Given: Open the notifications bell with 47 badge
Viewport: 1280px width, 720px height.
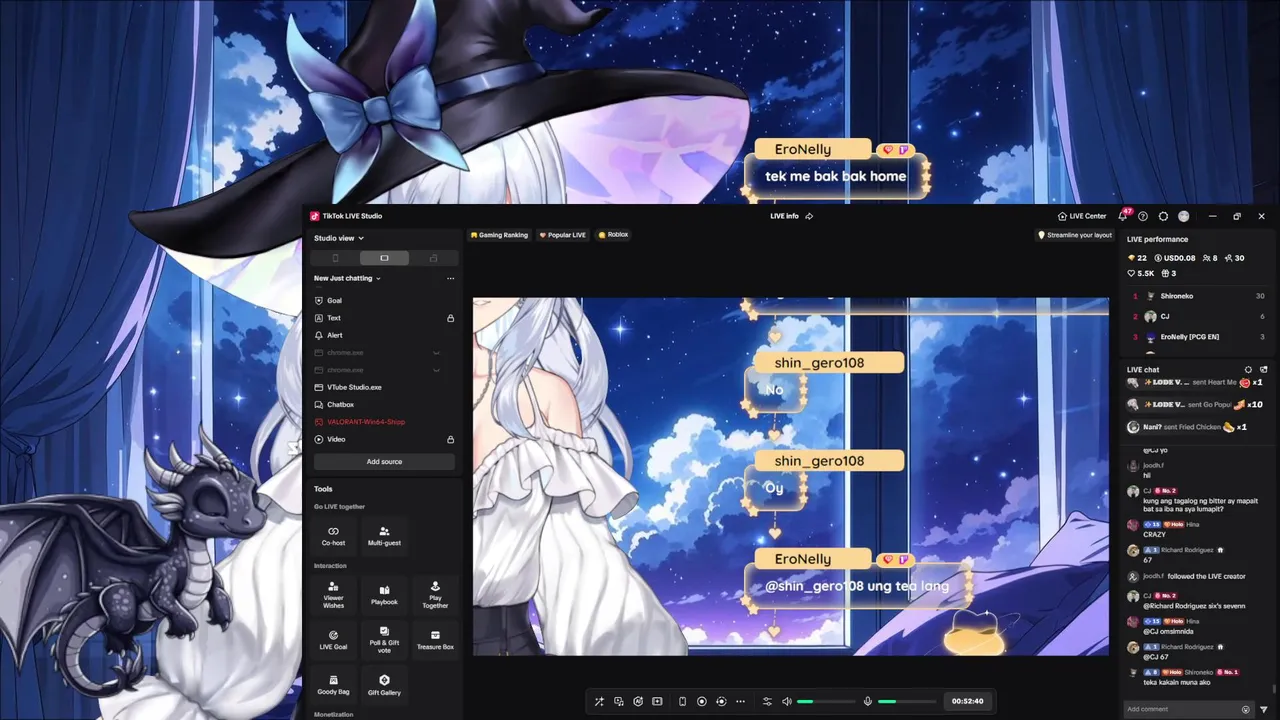Looking at the screenshot, I should pyautogui.click(x=1123, y=216).
